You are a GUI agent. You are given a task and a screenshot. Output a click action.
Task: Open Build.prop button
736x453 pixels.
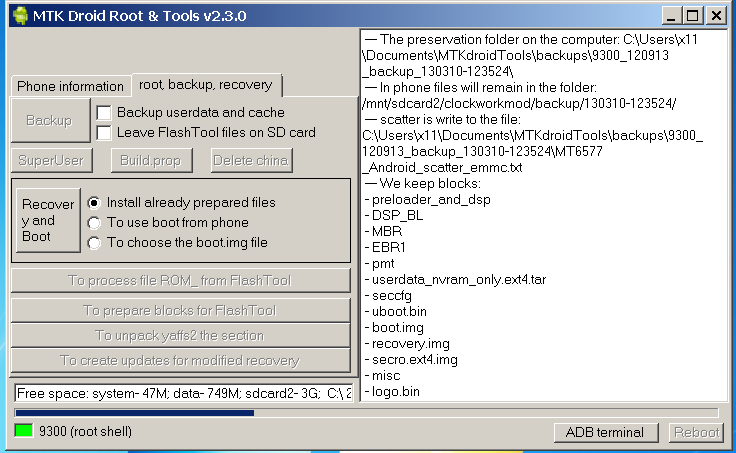tap(151, 161)
